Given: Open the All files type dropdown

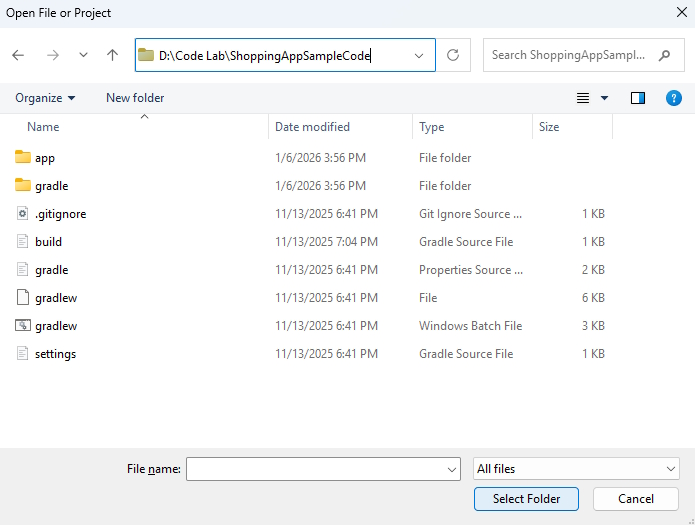Looking at the screenshot, I should (576, 469).
